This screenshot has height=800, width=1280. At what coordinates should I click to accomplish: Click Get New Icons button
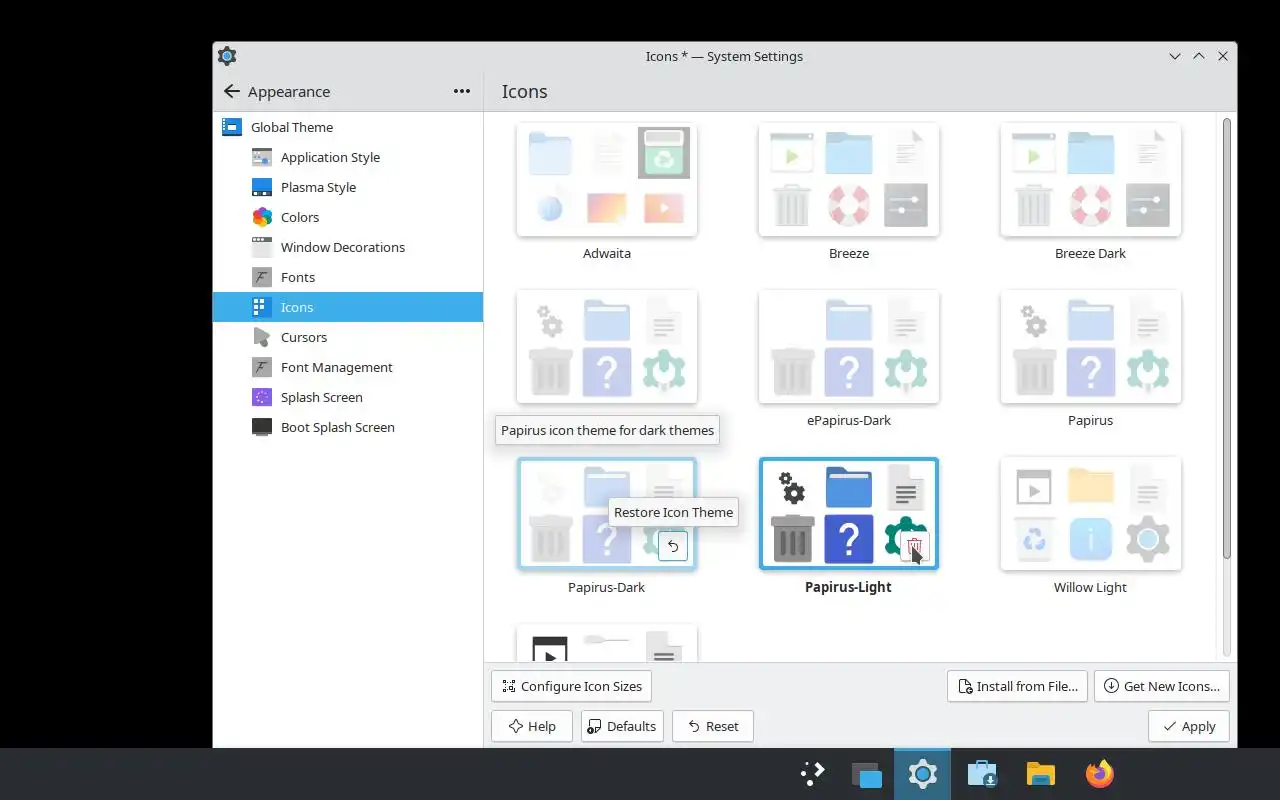(x=1162, y=686)
